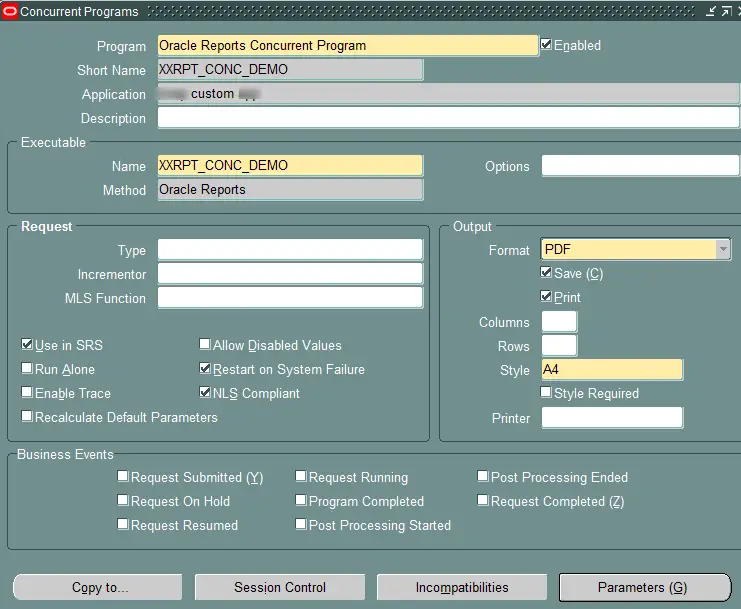Click the Options field
Screen dimensions: 741x609
pyautogui.click(x=640, y=166)
